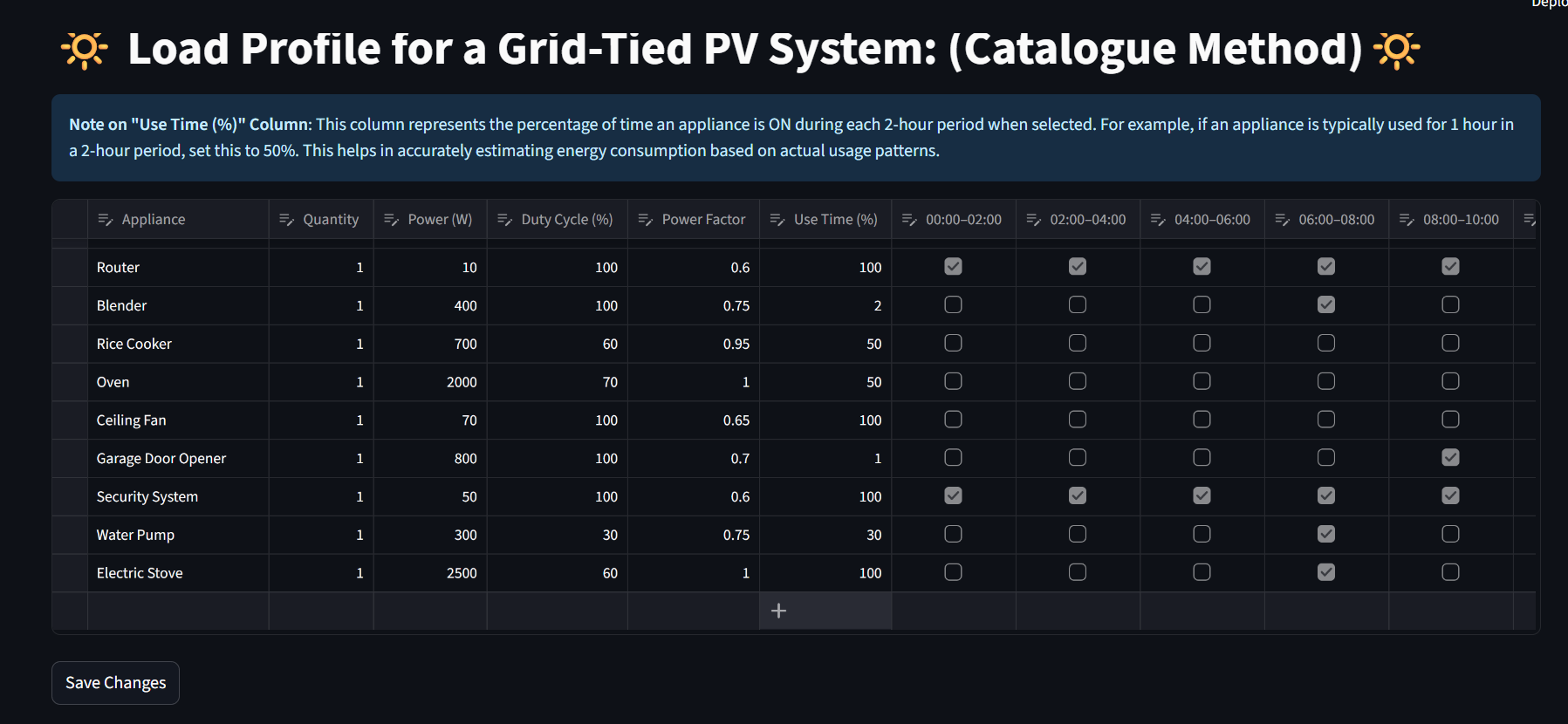The image size is (1568, 724).
Task: Open the 02:00–04:00 column menu
Action: (1034, 219)
